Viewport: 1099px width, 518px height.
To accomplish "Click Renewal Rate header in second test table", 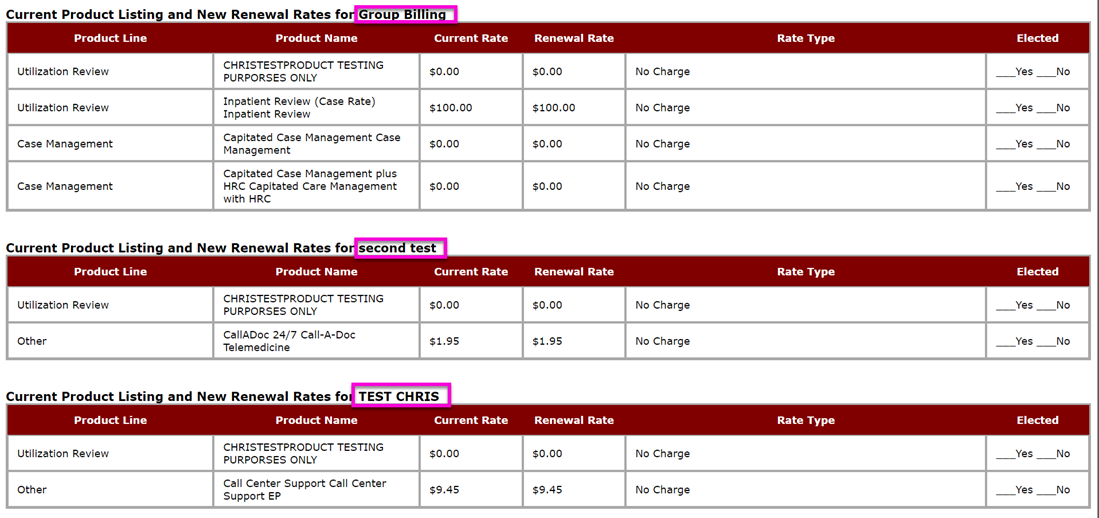I will [574, 272].
